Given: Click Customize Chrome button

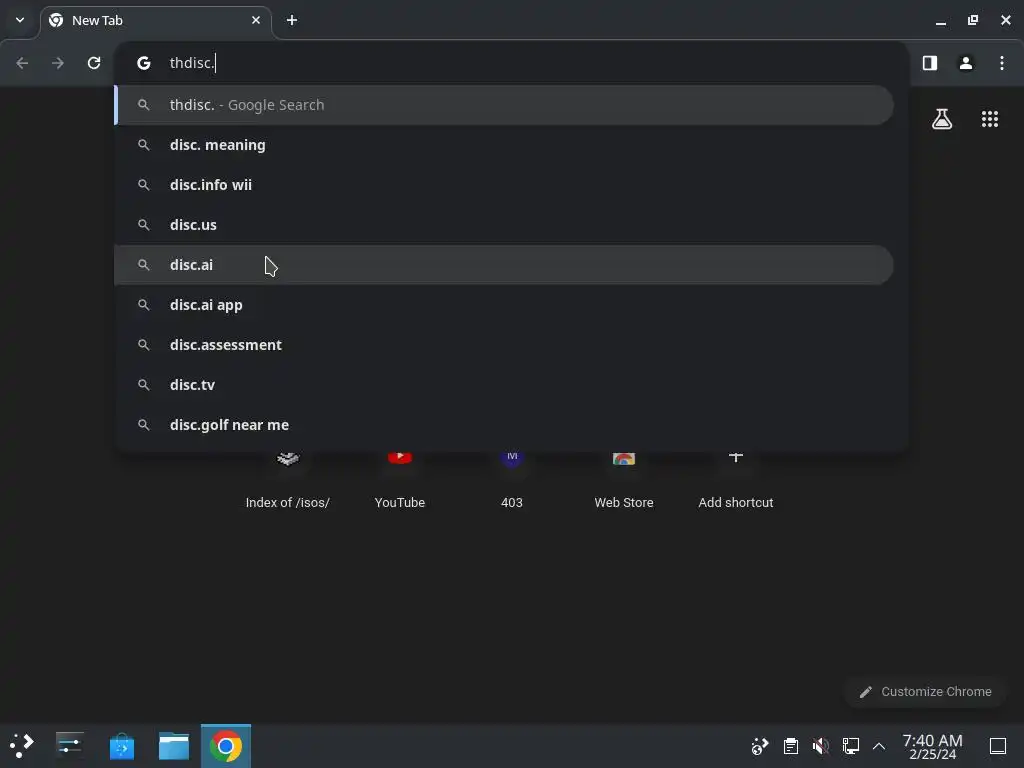Looking at the screenshot, I should click(x=925, y=692).
